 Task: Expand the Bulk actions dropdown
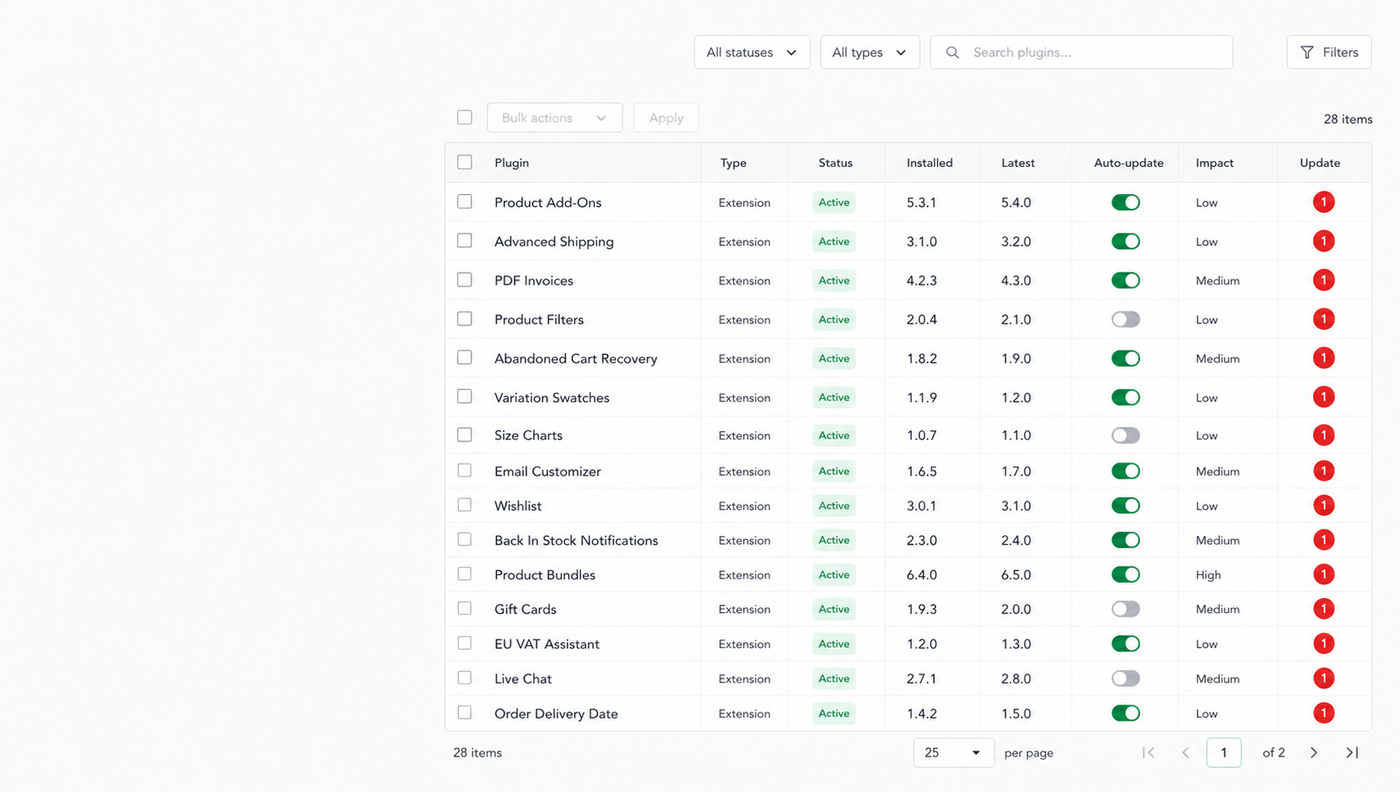tap(555, 118)
